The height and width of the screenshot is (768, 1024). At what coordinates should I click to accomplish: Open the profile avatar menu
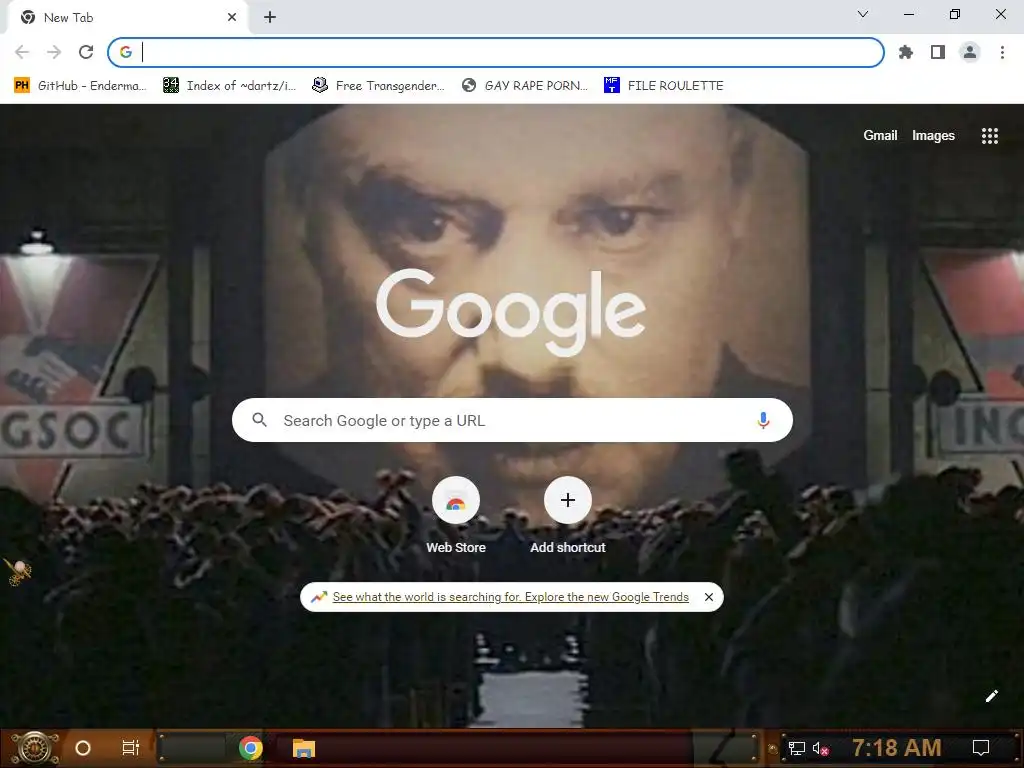tap(970, 52)
